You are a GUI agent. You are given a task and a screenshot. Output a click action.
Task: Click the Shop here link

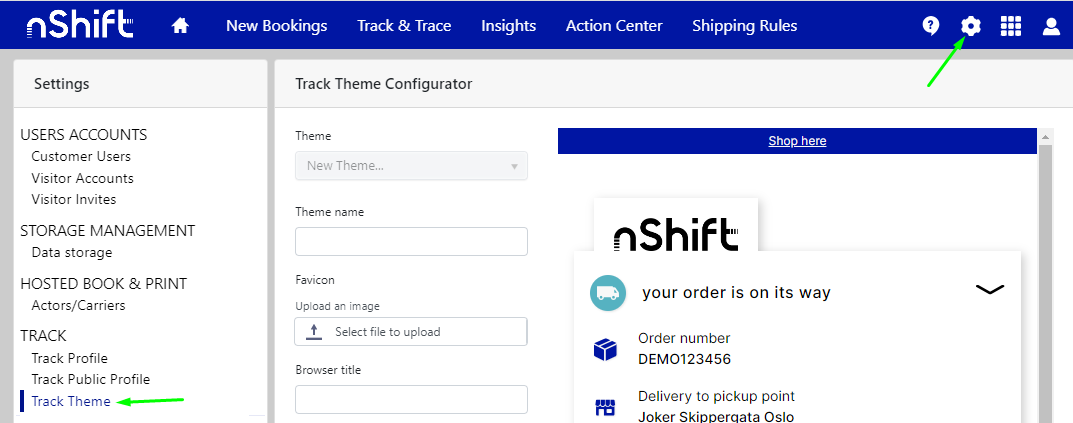(x=797, y=141)
